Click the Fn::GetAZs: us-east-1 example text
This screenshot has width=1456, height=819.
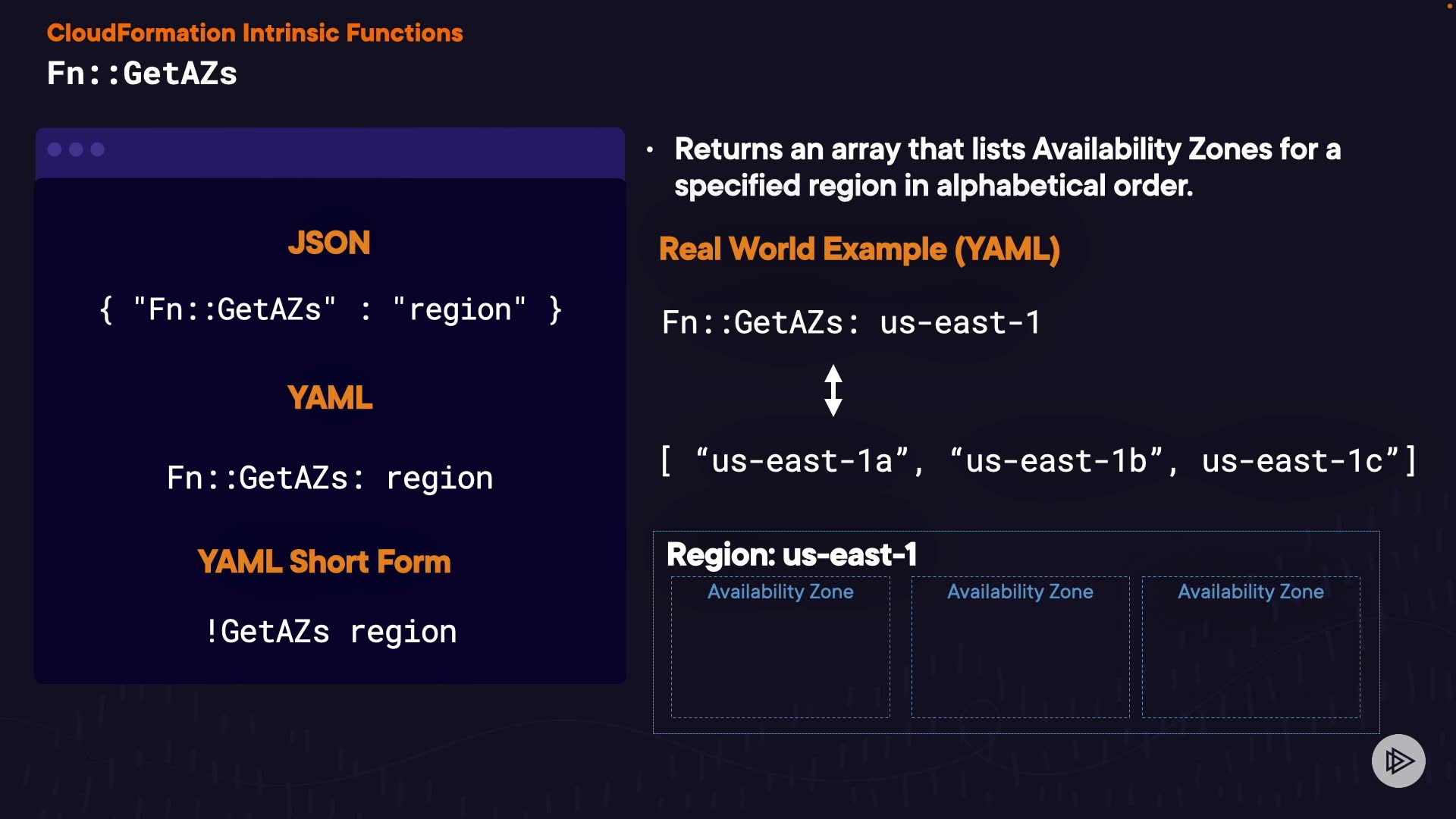click(x=851, y=323)
